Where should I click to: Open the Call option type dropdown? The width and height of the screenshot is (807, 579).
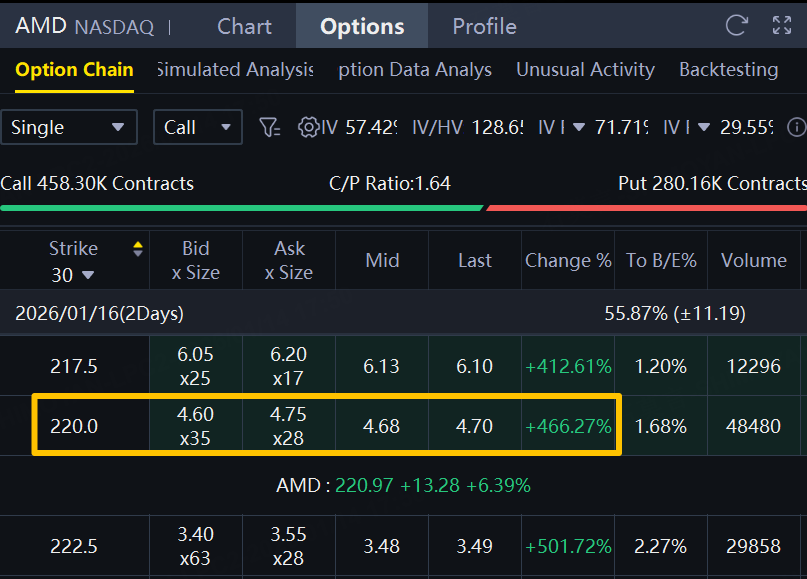coord(197,127)
